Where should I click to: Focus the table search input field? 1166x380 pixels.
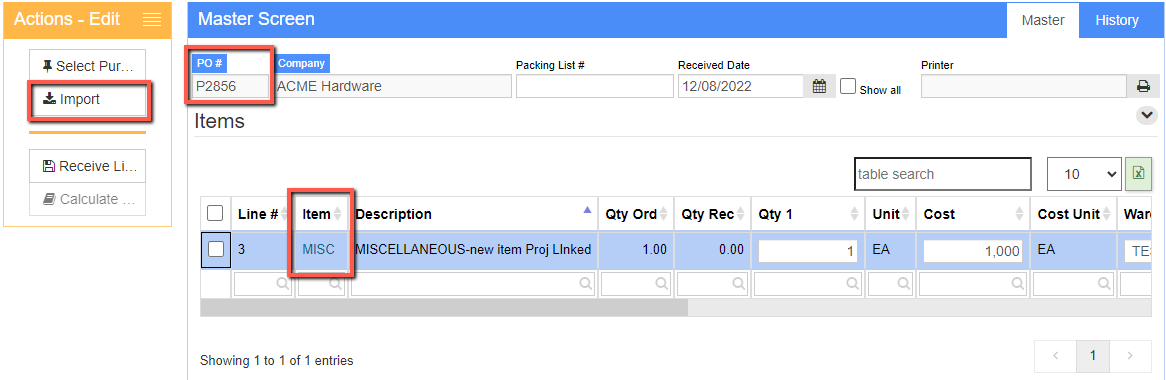(x=942, y=174)
